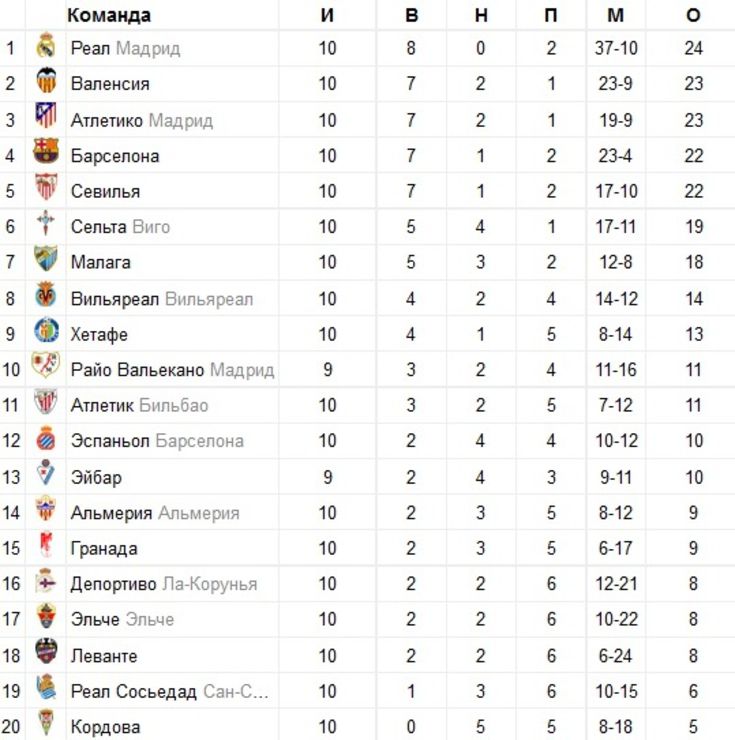This screenshot has height=740, width=735.
Task: Click the Valencia bat crest icon
Action: pos(46,81)
